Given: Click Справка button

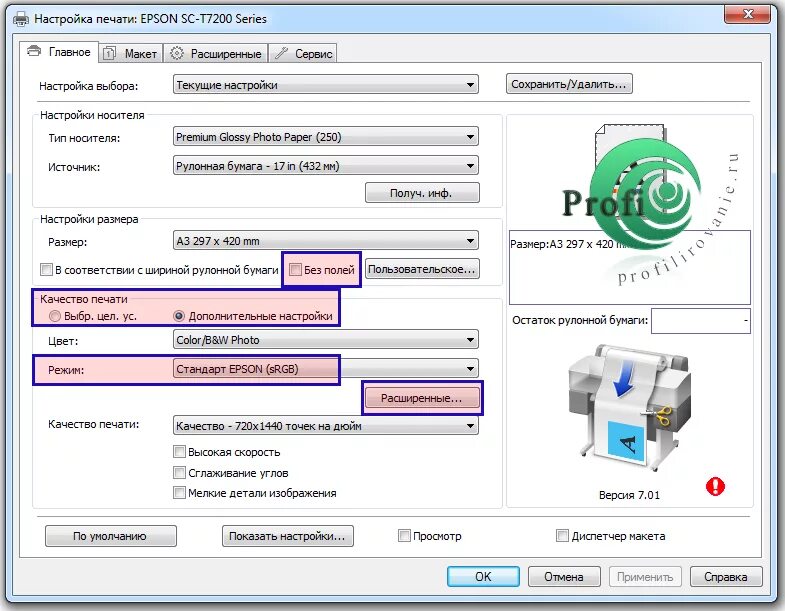Looking at the screenshot, I should click(726, 576).
